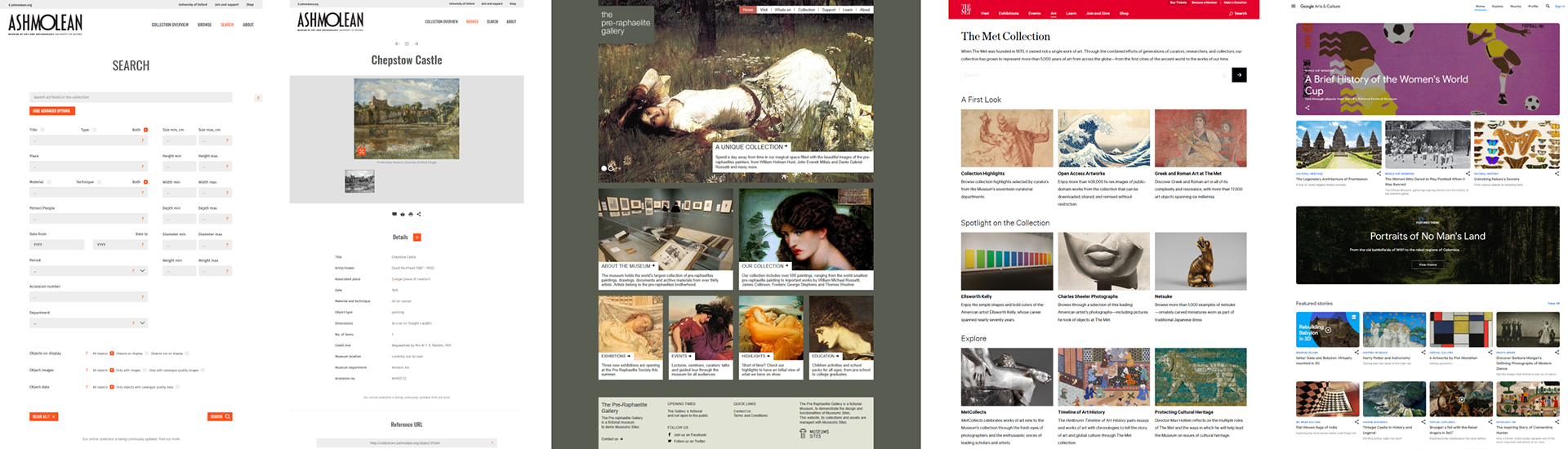This screenshot has width=1568, height=449.
Task: Toggle the Both checkbox next to Type
Action: pyautogui.click(x=146, y=130)
